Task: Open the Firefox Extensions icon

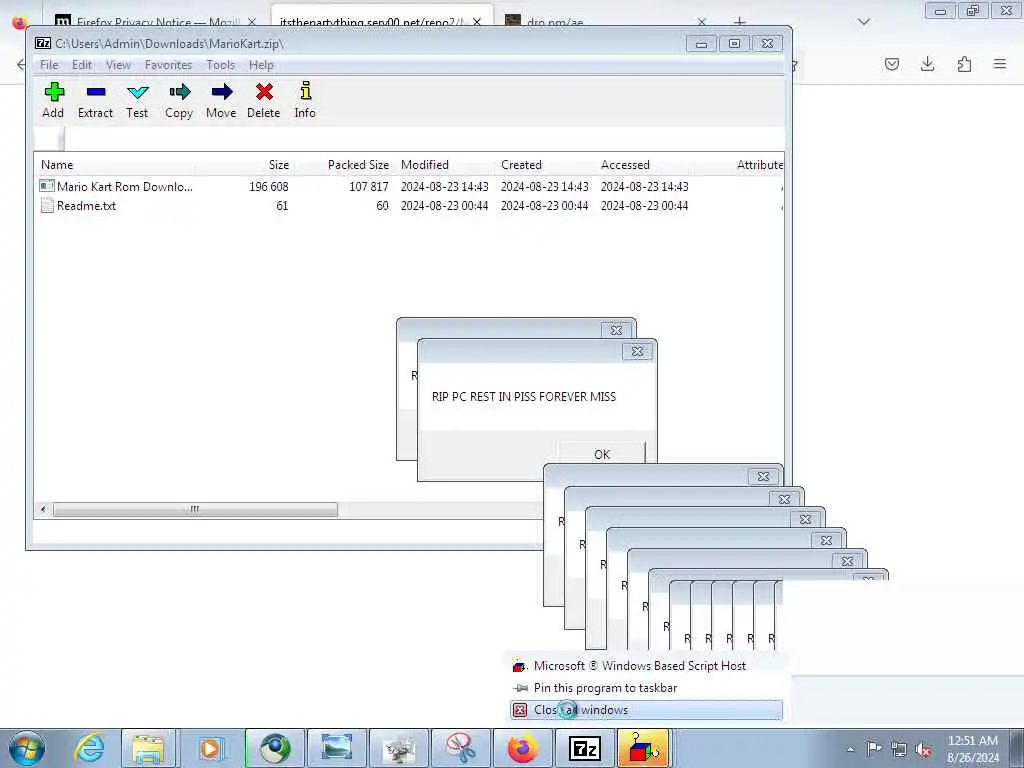Action: click(x=964, y=64)
